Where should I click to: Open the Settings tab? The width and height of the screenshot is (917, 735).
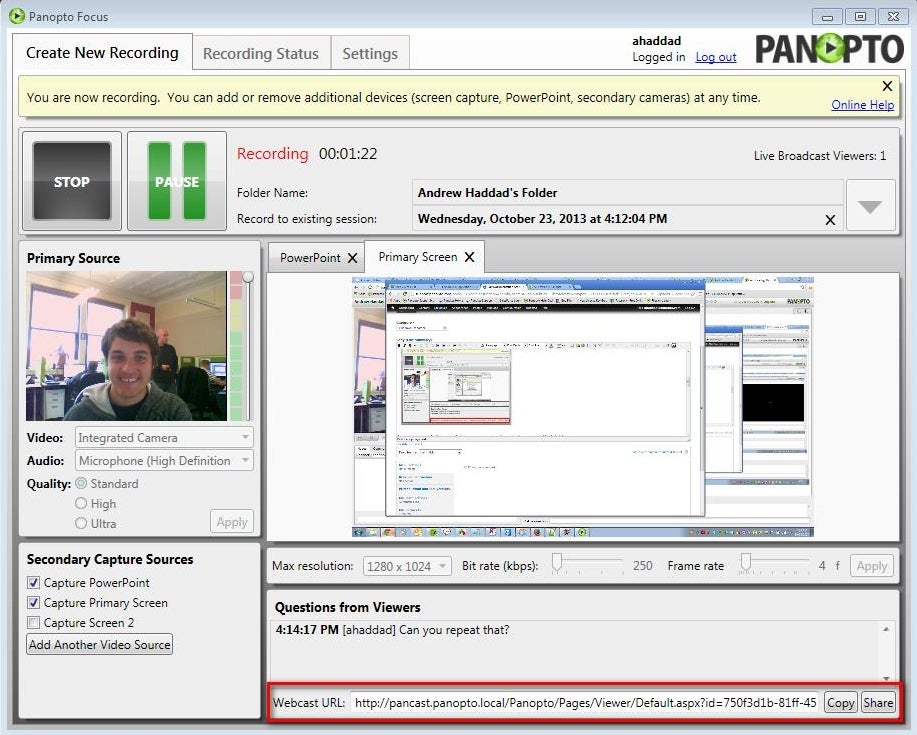(x=370, y=54)
